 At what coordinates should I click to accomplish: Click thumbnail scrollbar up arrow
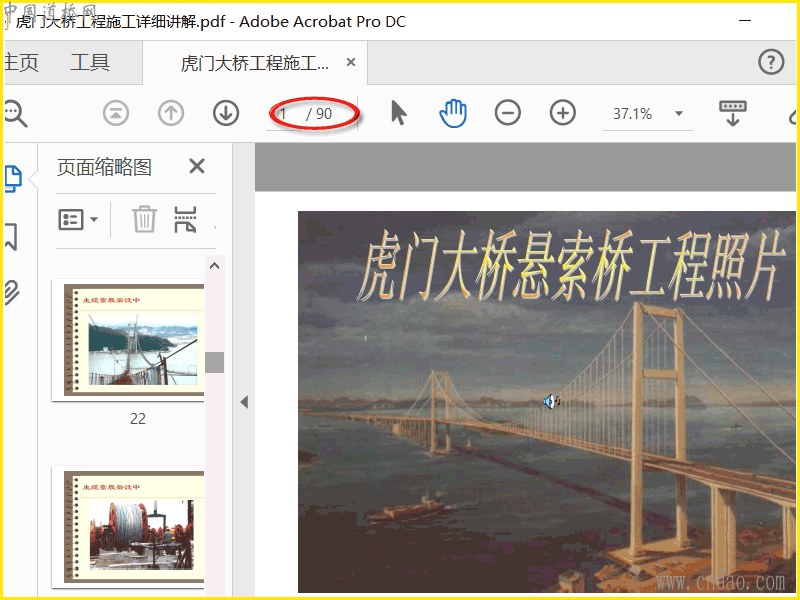coord(215,266)
